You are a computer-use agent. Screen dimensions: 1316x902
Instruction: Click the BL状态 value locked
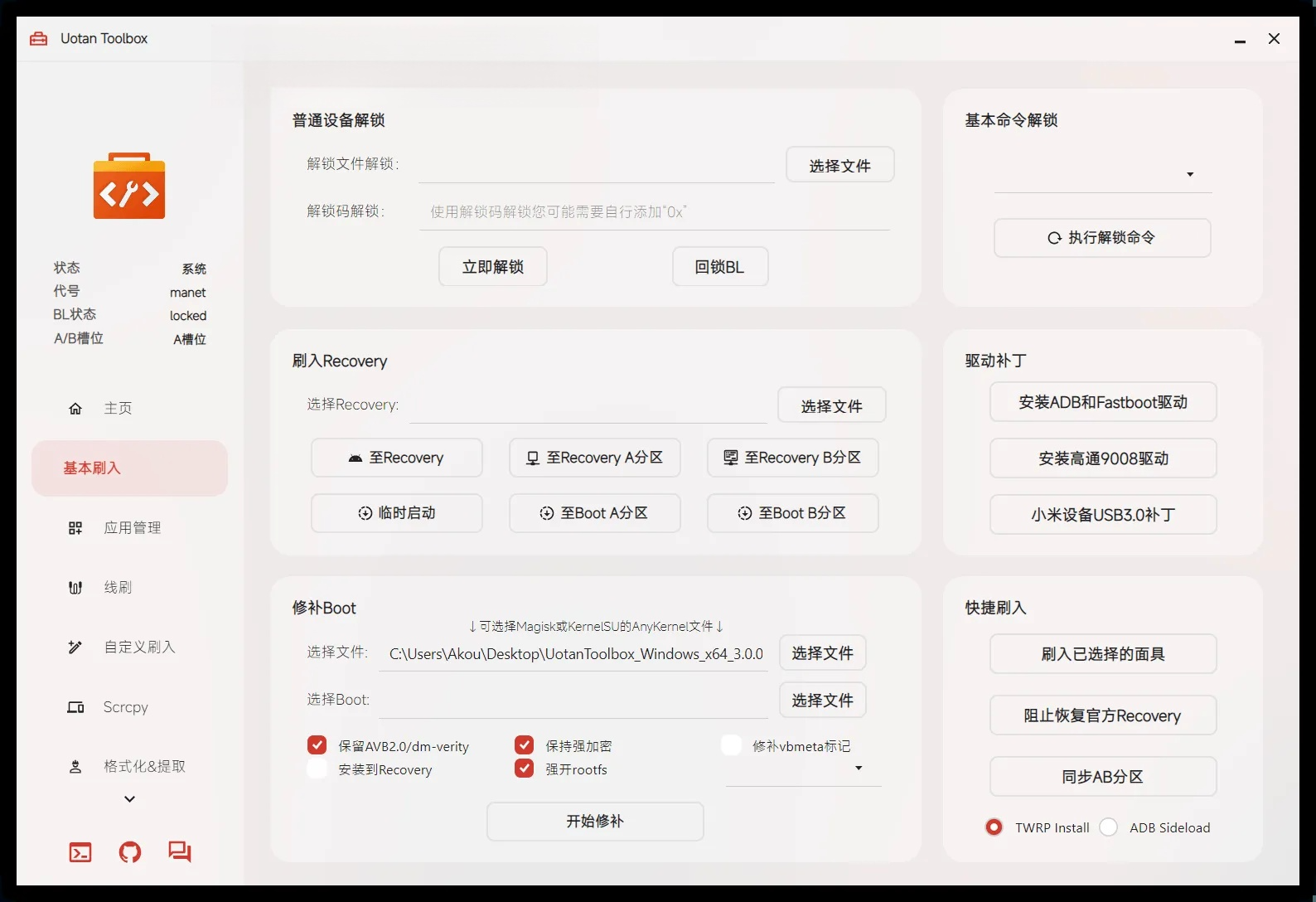(x=188, y=316)
